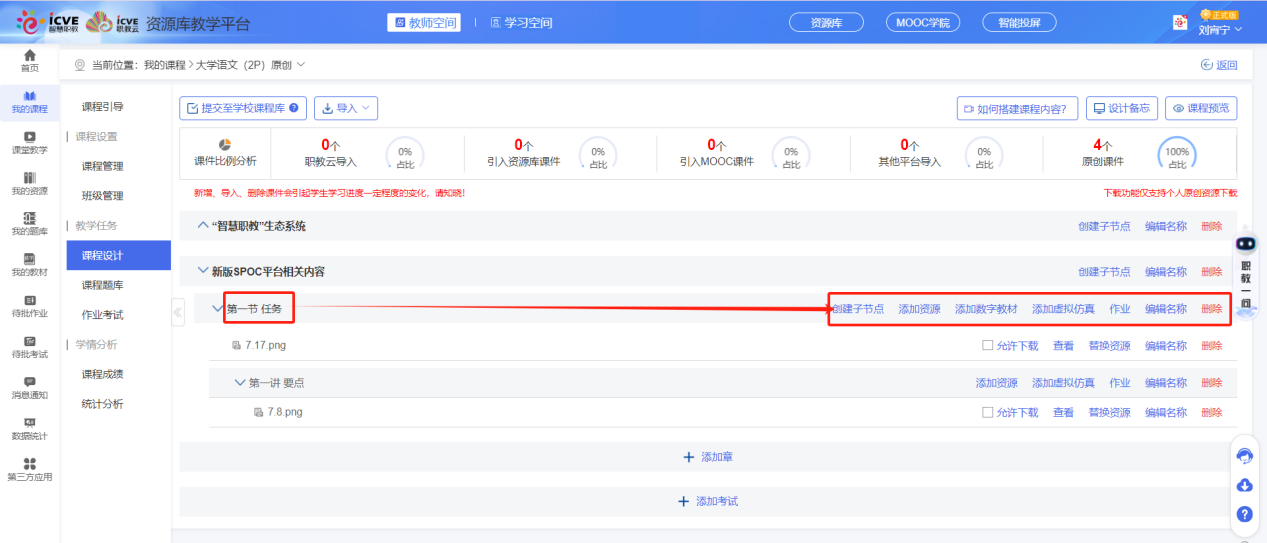1267x543 pixels.
Task: Open 第三方应用 apps icon
Action: click(x=30, y=465)
